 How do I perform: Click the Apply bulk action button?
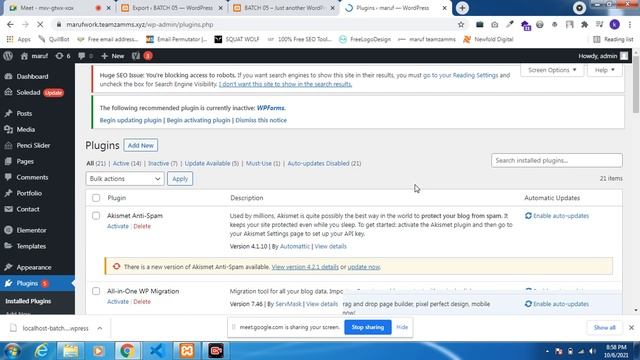(180, 179)
